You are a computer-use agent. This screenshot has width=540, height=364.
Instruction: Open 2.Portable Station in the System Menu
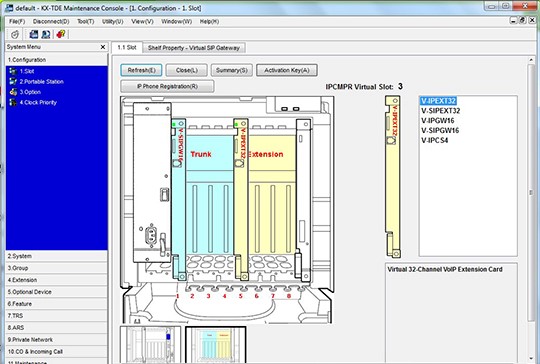point(41,82)
